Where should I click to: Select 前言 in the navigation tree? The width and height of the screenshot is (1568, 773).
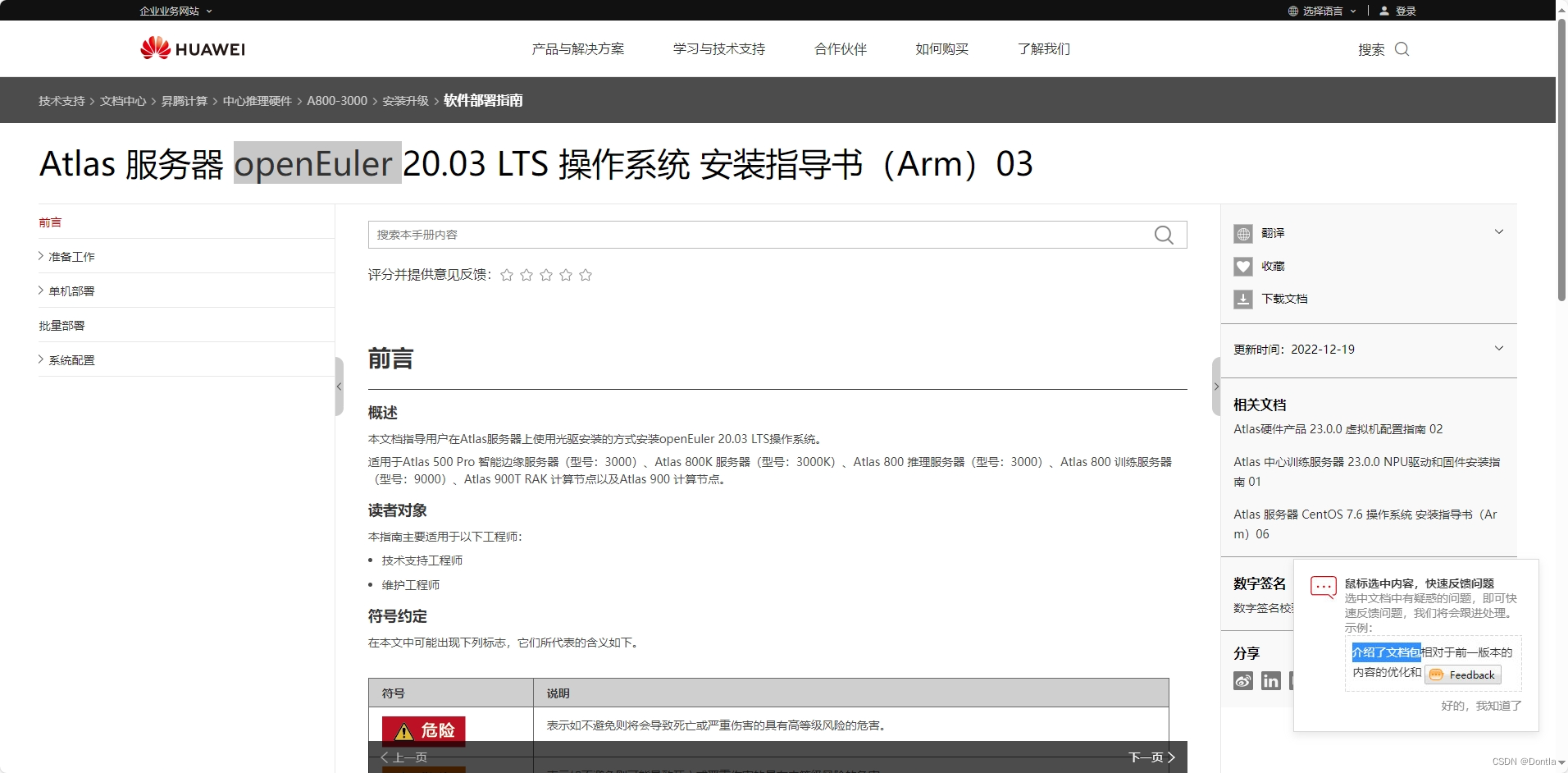pos(50,222)
